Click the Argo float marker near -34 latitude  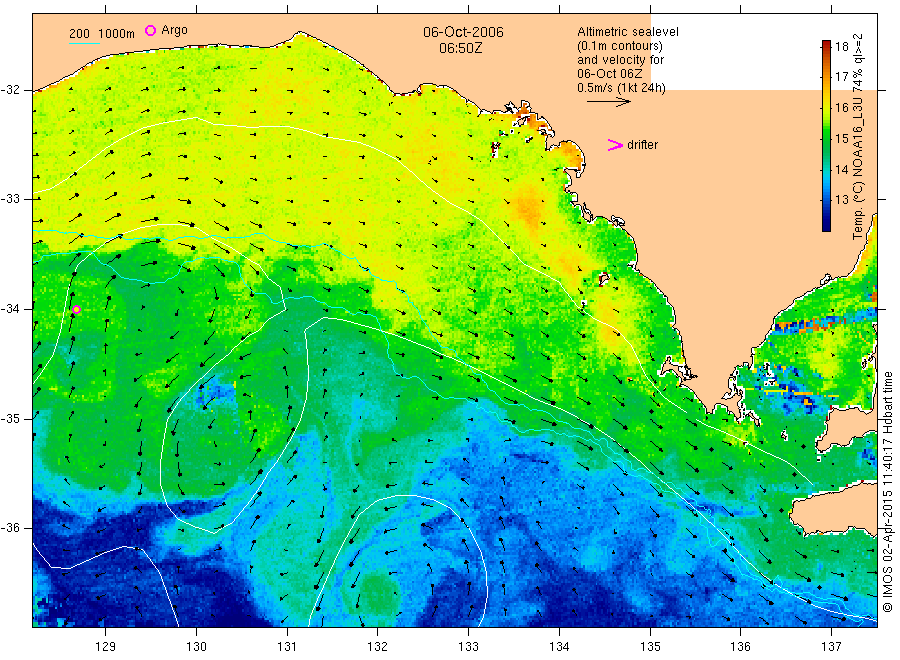(76, 310)
